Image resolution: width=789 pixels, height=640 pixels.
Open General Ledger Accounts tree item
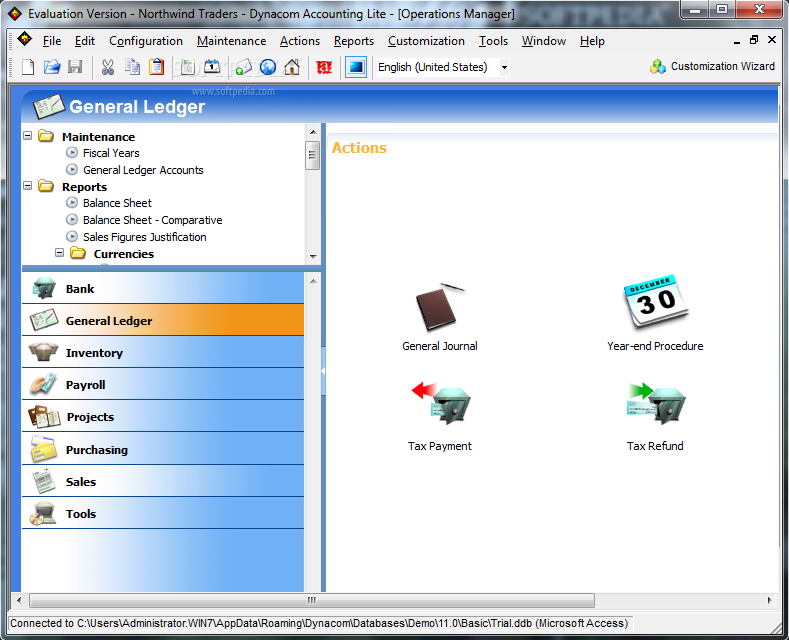coord(143,170)
